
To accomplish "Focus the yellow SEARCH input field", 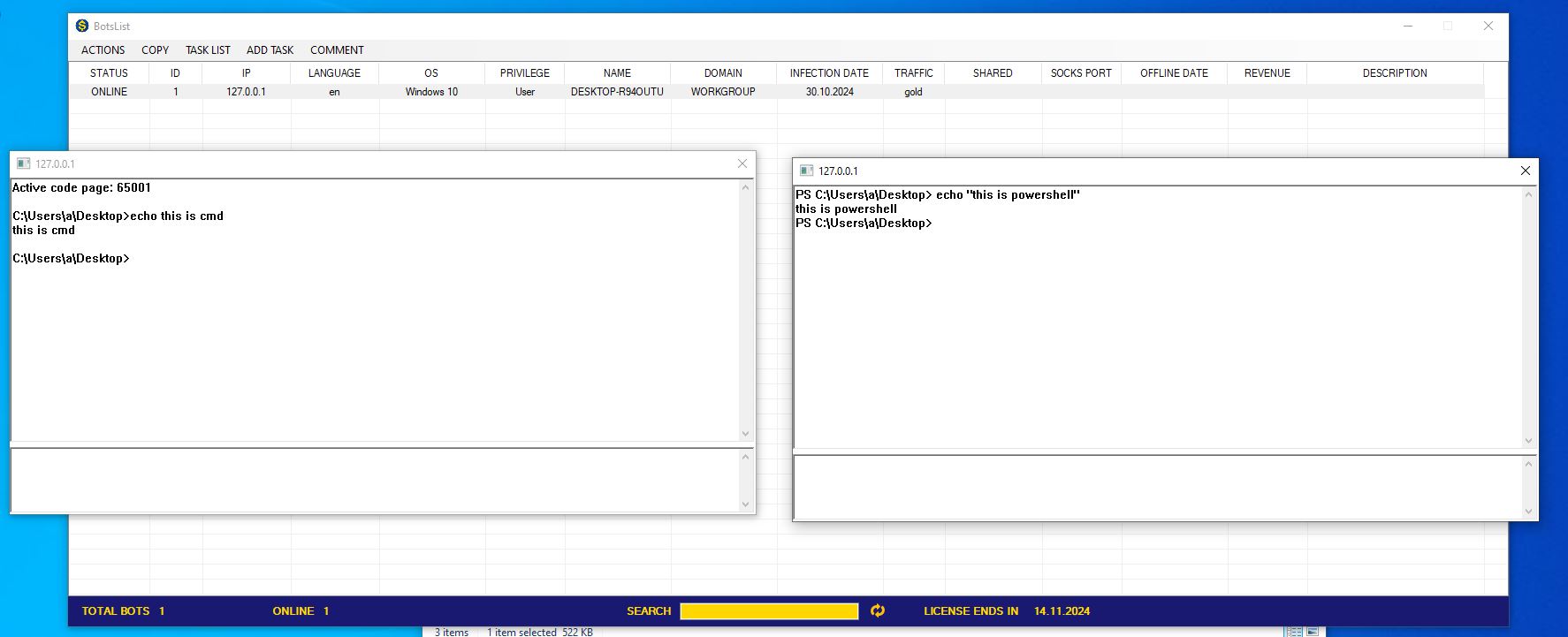I will [x=769, y=611].
